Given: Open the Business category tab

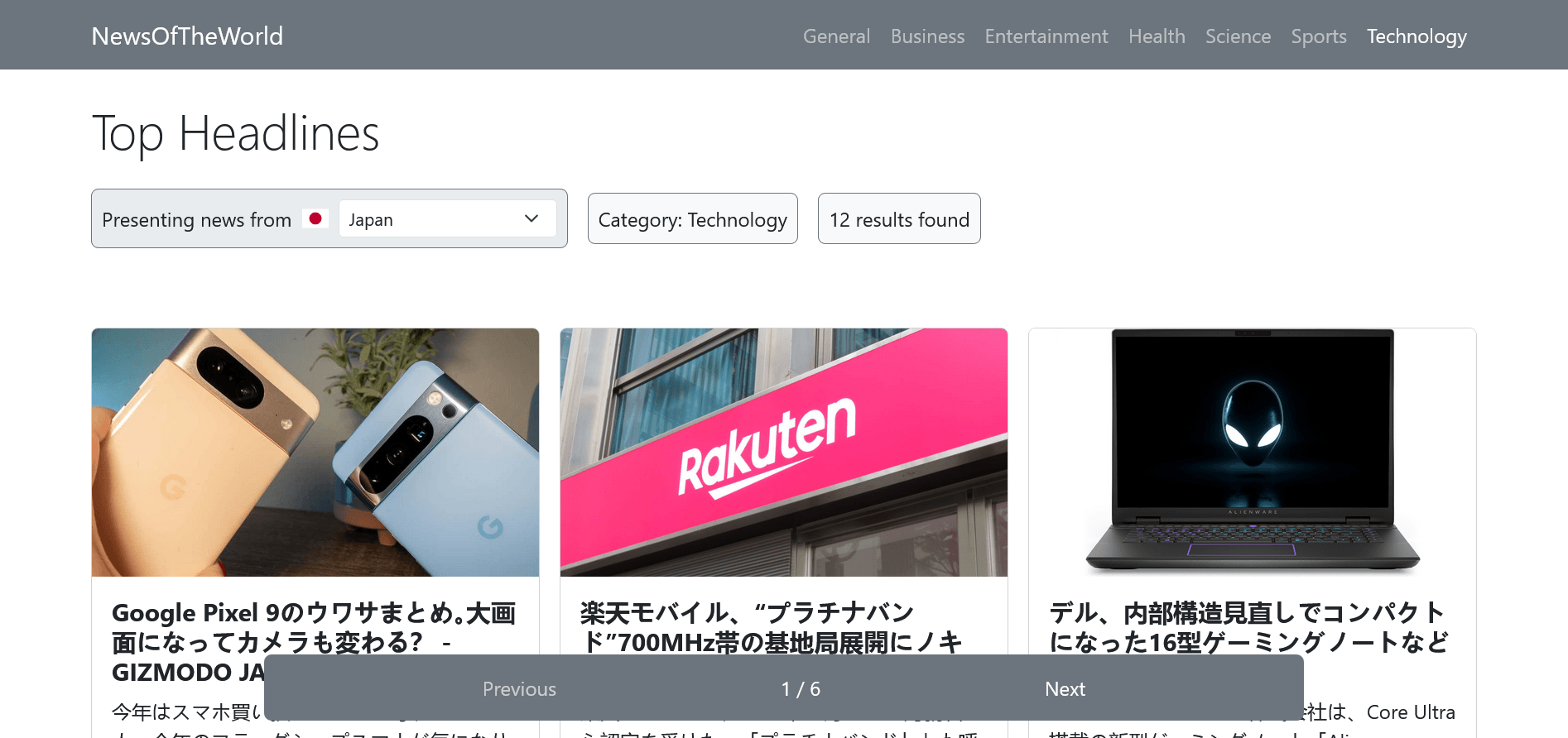Looking at the screenshot, I should point(927,36).
